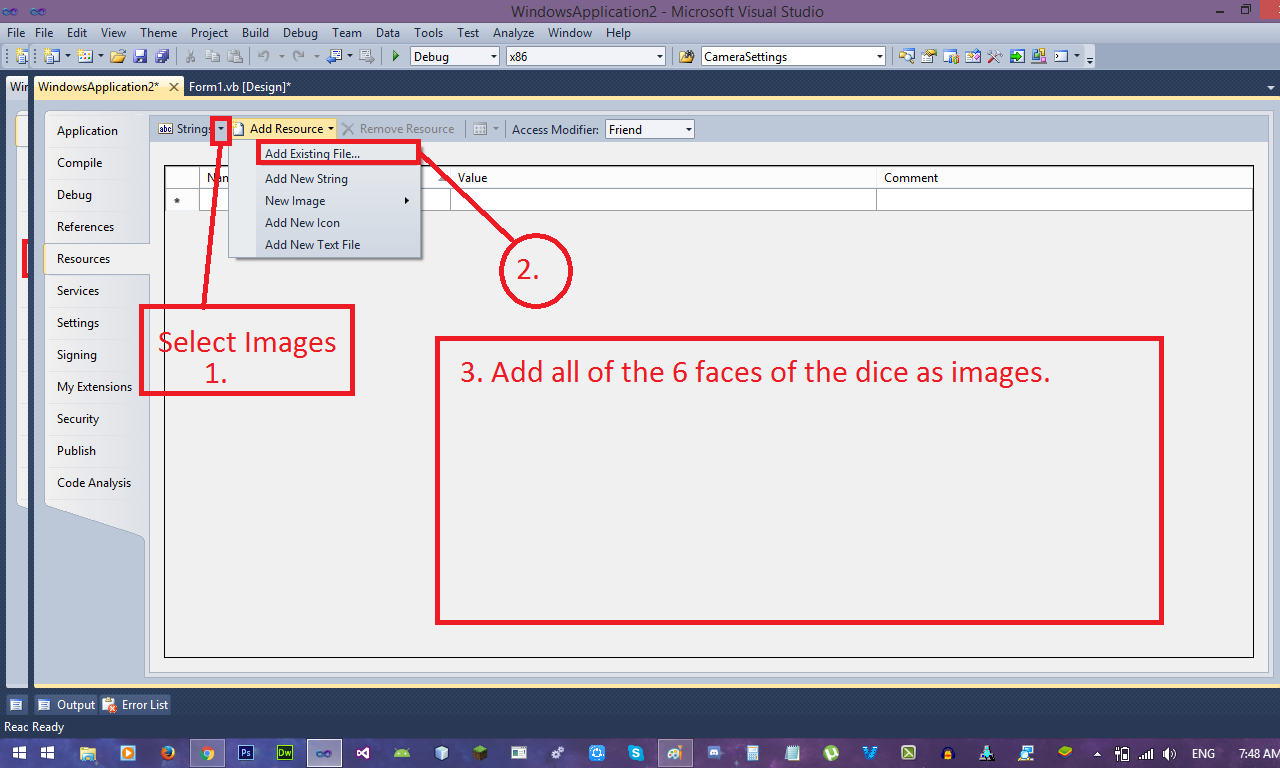1280x768 pixels.
Task: Open Google Chrome from the taskbar
Action: (x=207, y=753)
